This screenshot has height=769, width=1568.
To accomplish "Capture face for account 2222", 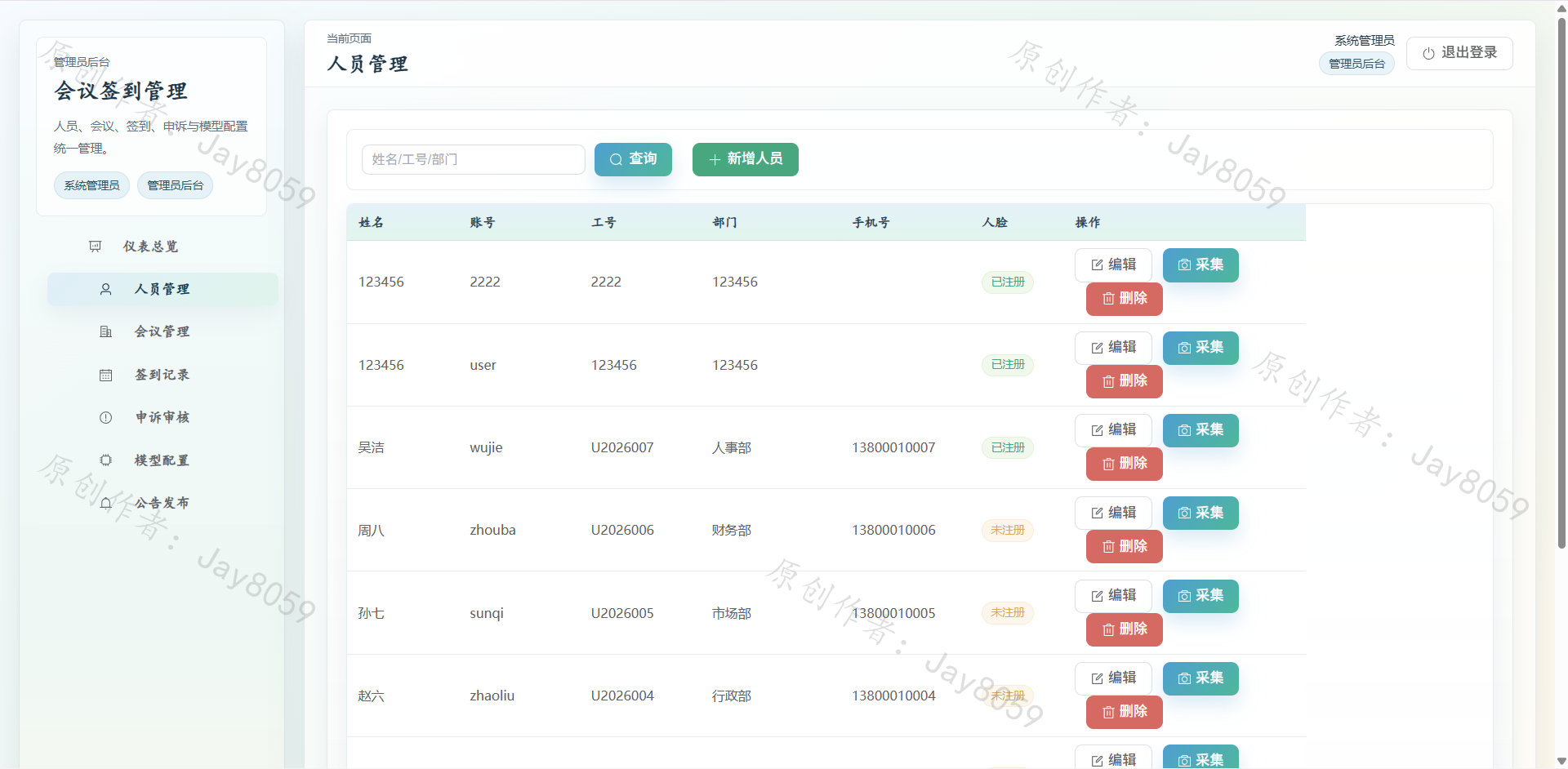I will [x=1200, y=264].
